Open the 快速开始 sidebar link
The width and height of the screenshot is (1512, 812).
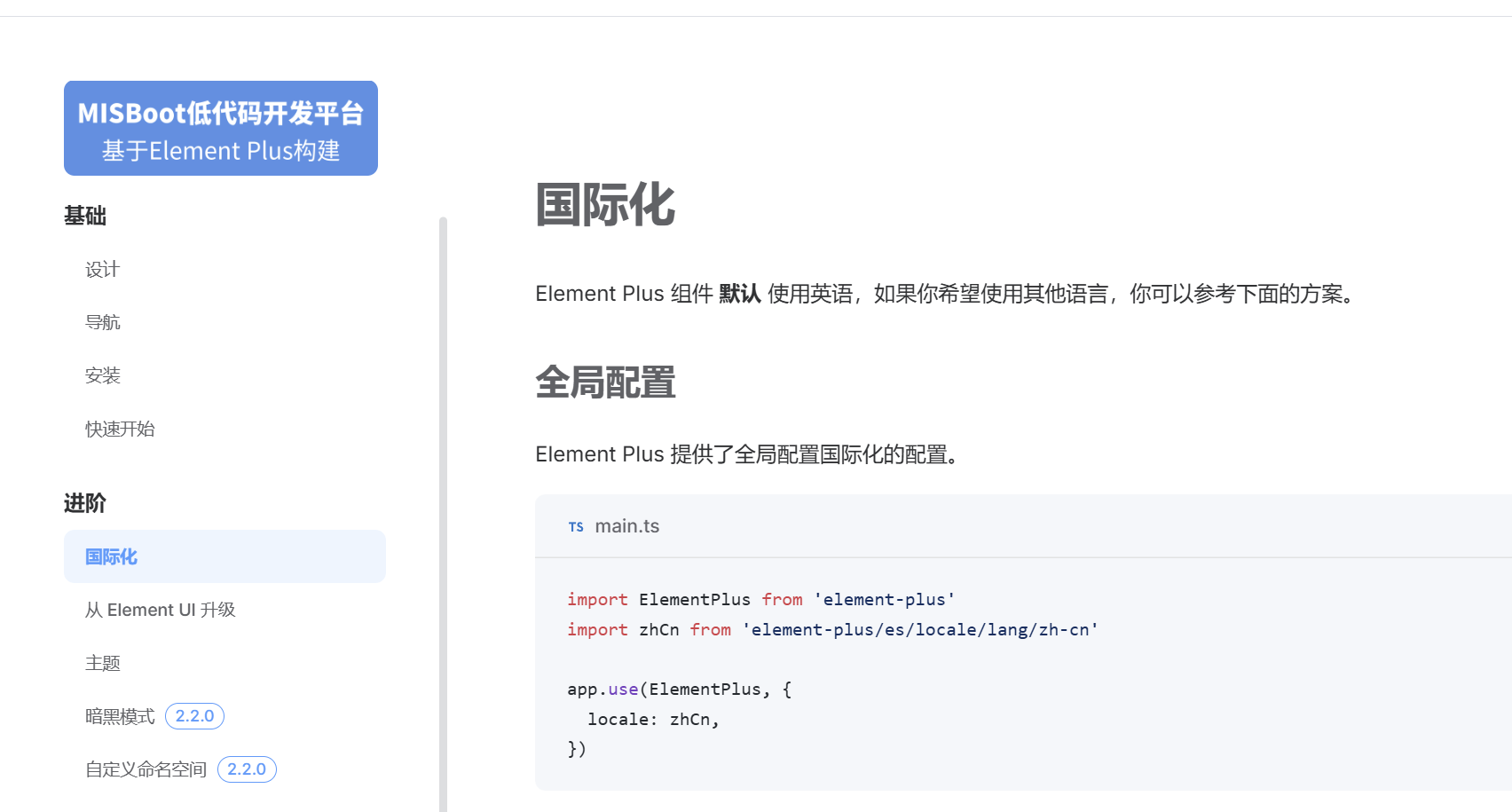120,429
